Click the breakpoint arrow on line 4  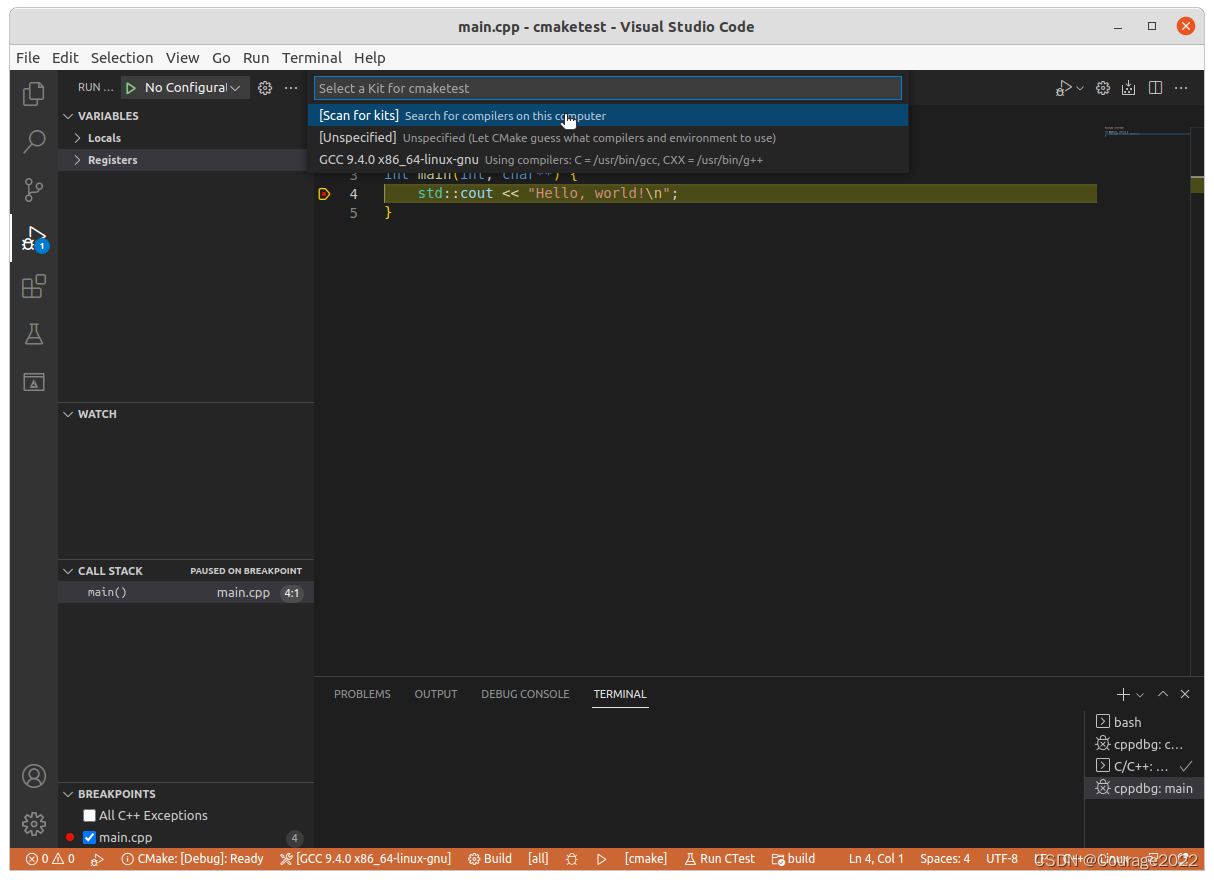point(324,194)
